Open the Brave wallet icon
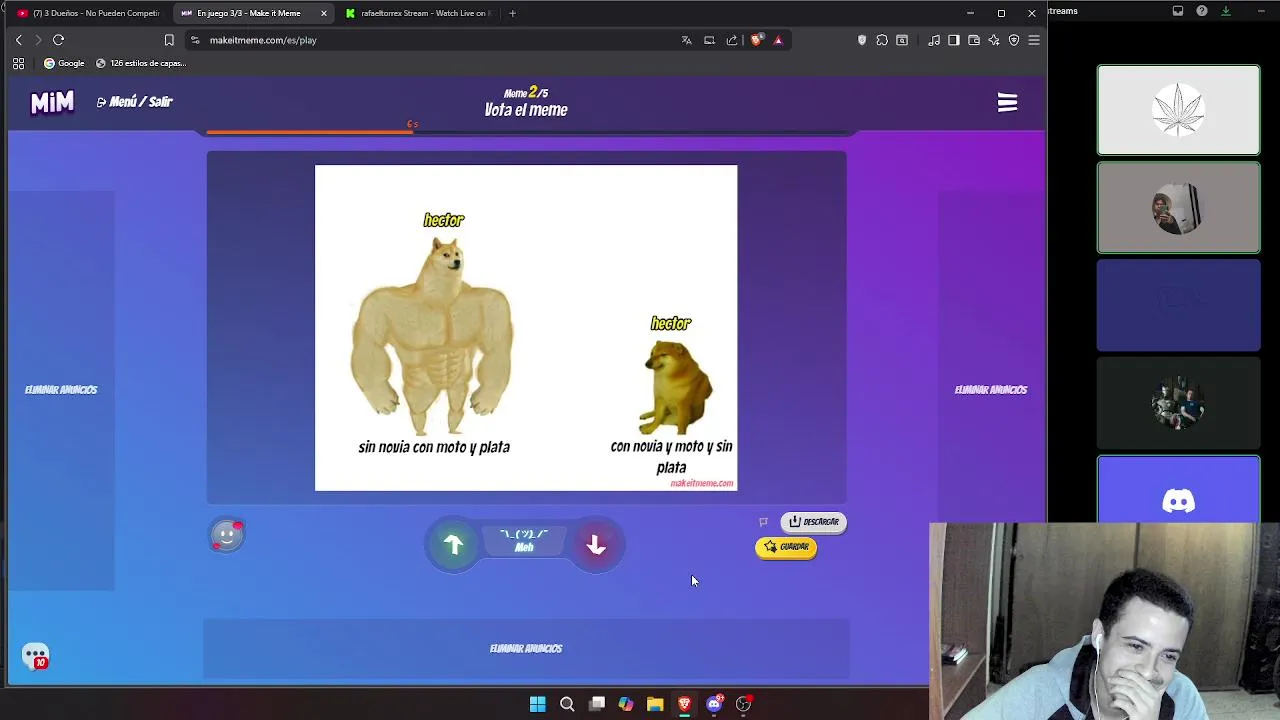 click(974, 40)
